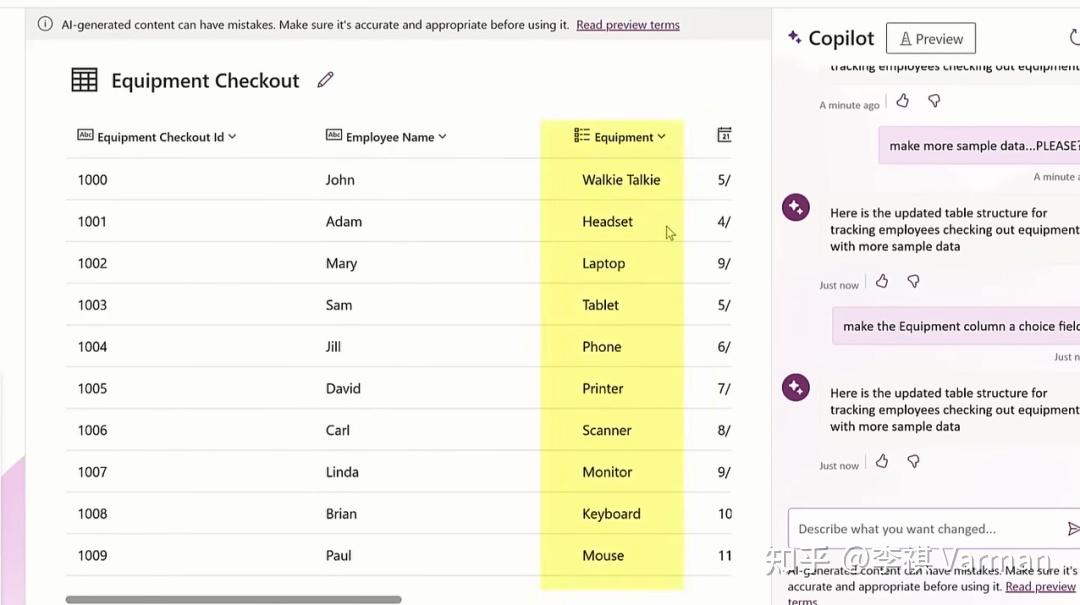The image size is (1080, 605).
Task: Click the refresh icon in the Copilot panel
Action: click(1075, 37)
